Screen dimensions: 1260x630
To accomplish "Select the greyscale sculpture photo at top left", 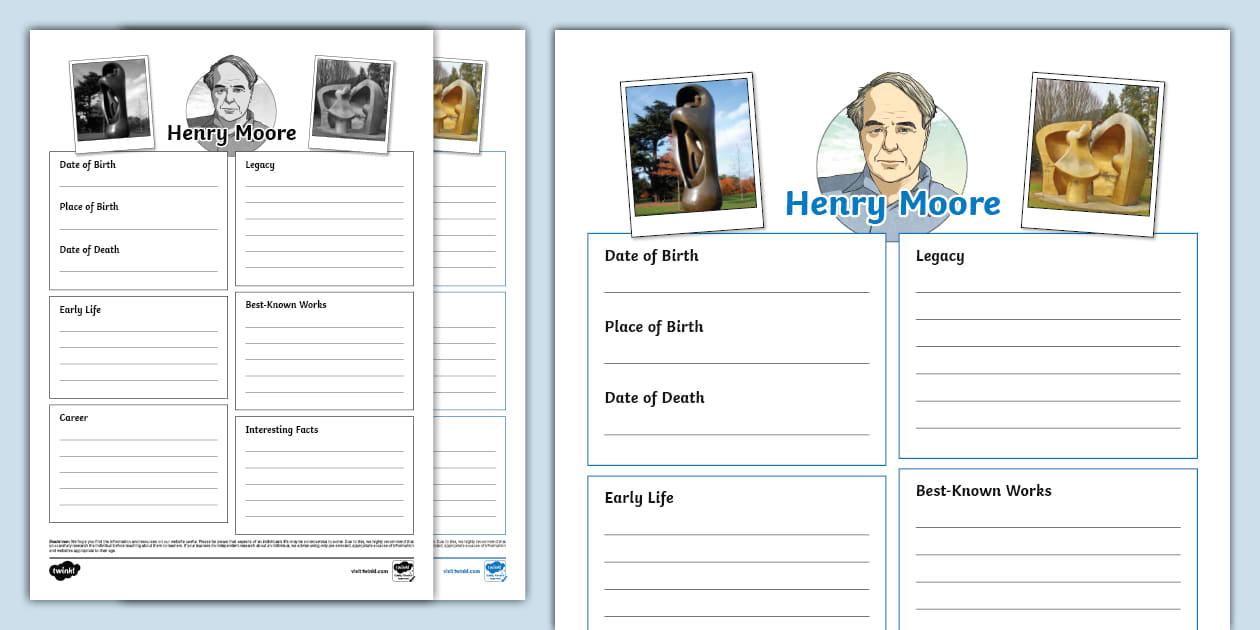I will (112, 102).
